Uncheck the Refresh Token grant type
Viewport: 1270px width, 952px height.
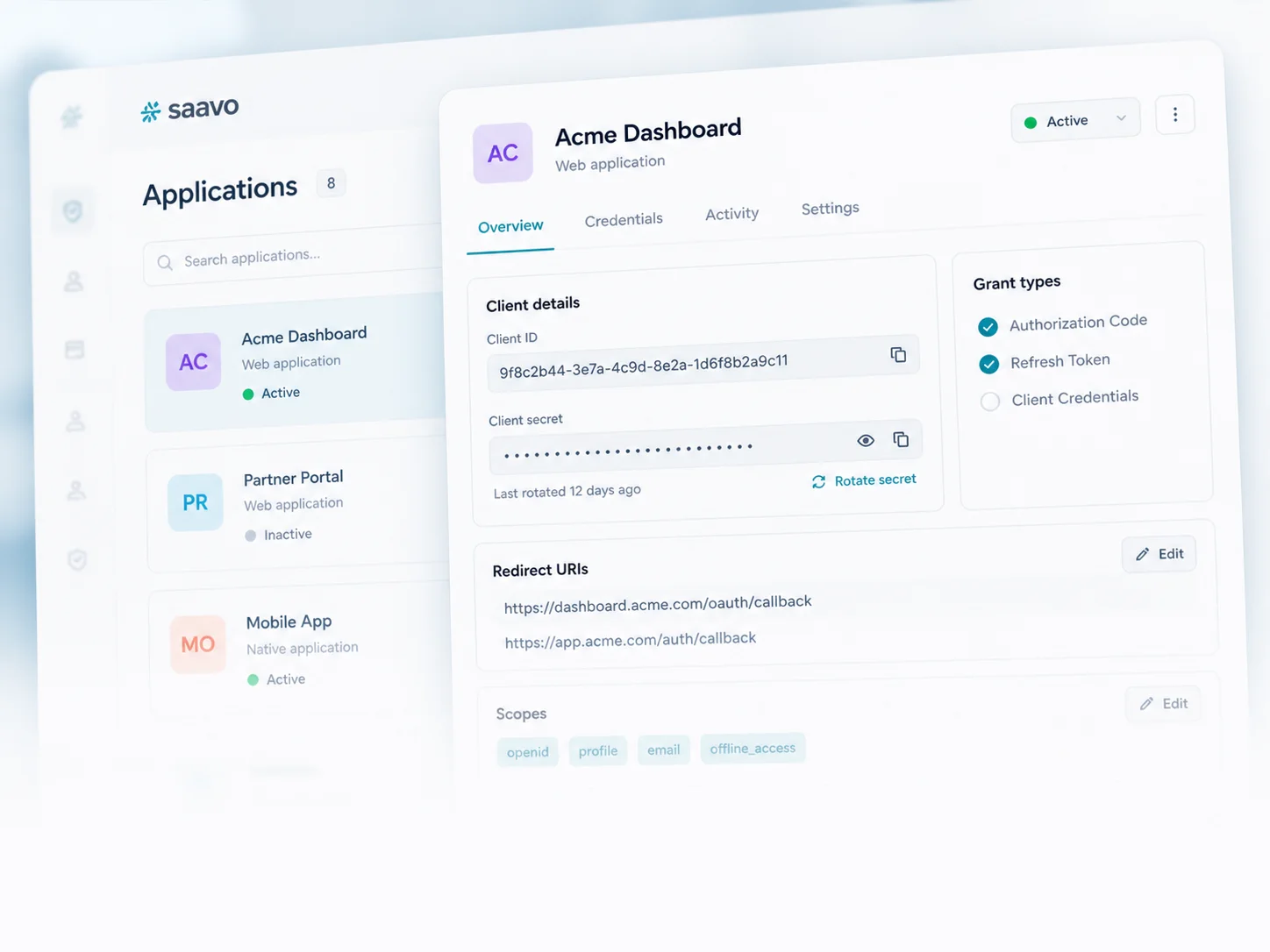(988, 364)
